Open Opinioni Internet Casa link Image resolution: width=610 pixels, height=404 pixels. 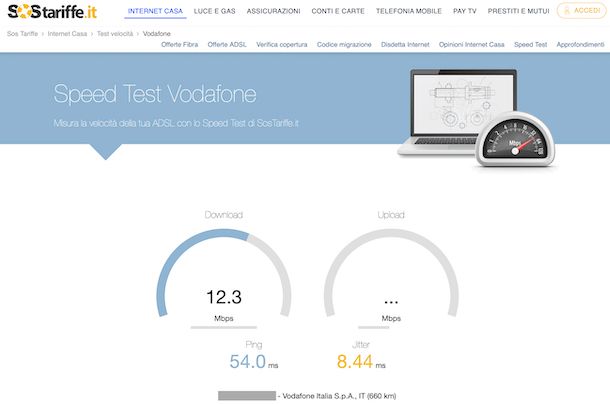[x=472, y=45]
